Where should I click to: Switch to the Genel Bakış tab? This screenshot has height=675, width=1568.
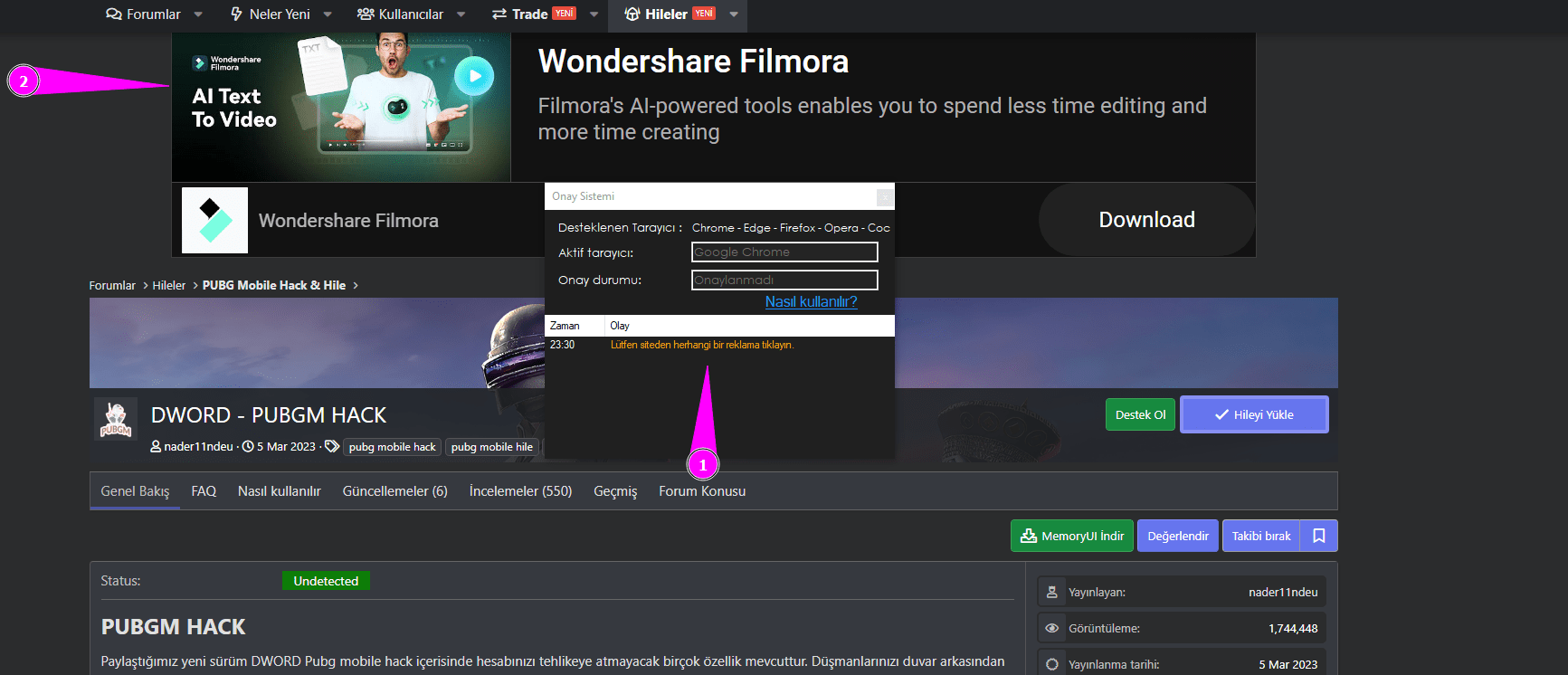point(135,491)
